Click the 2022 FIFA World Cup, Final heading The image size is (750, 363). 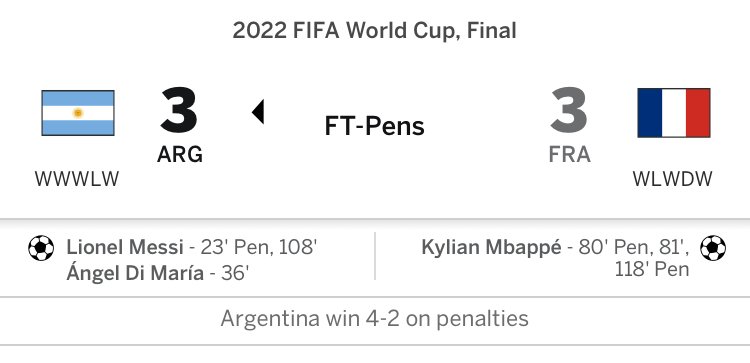[375, 31]
